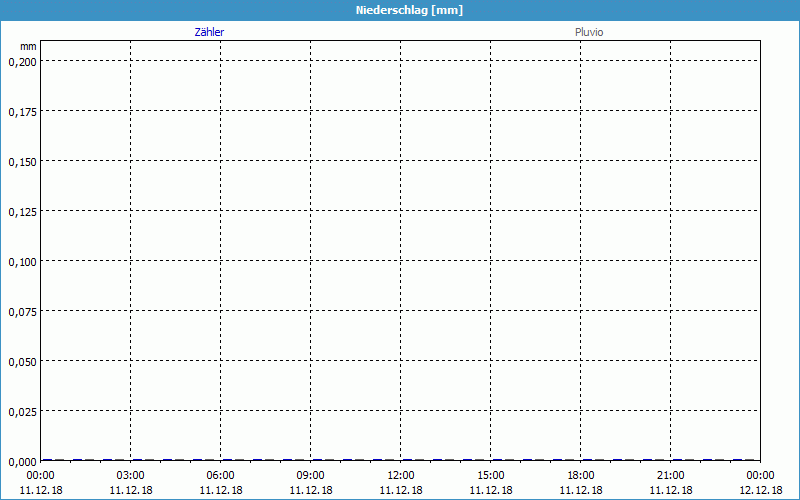Click the 0,175 y-axis value

tap(22, 112)
